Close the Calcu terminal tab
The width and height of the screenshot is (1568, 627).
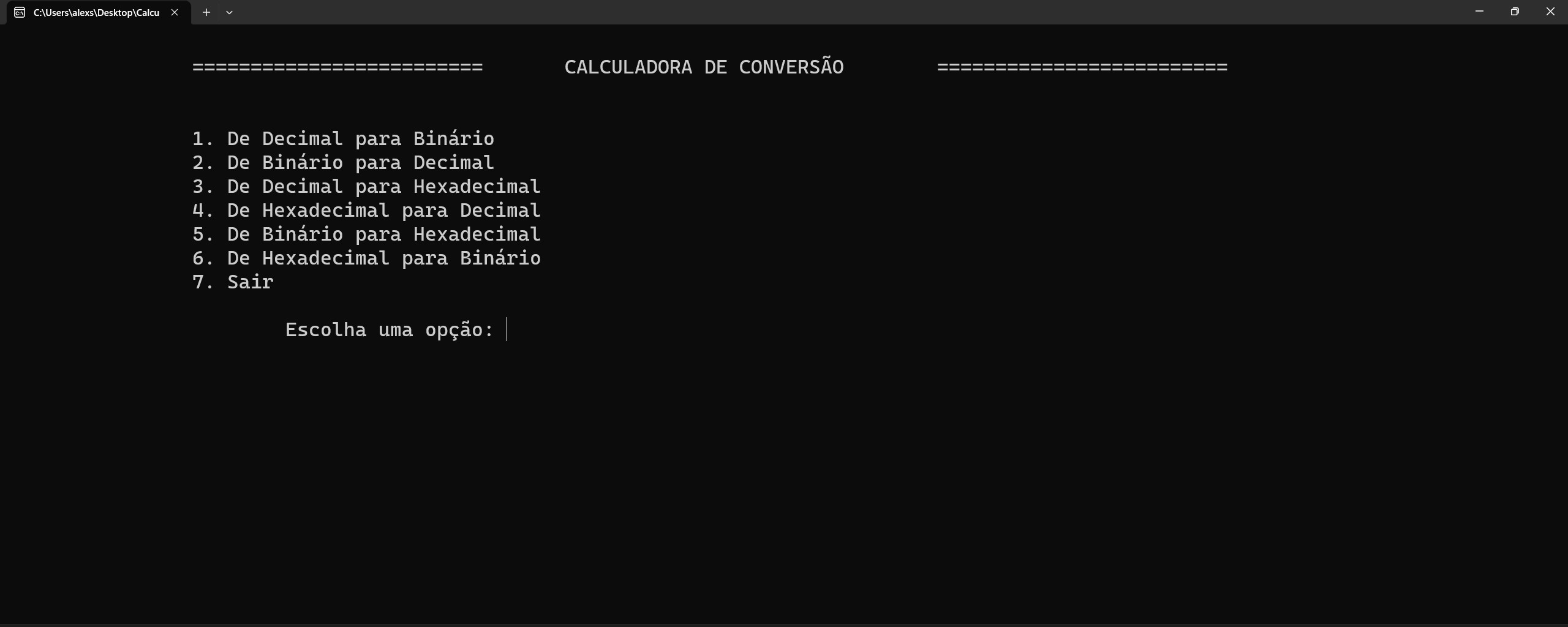pyautogui.click(x=175, y=12)
